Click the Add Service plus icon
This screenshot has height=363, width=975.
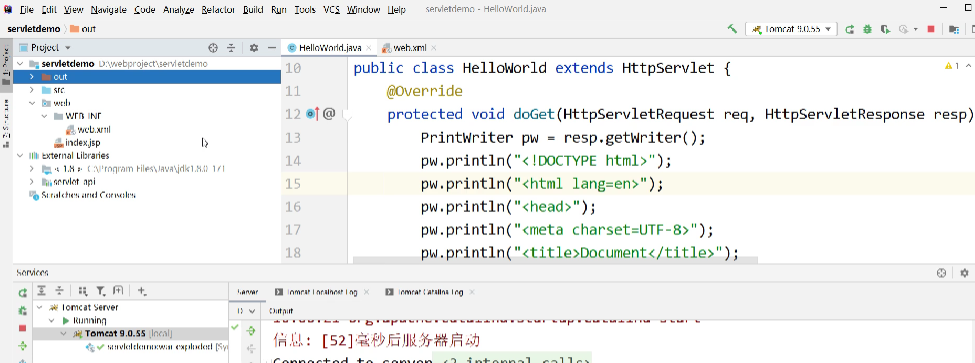[142, 290]
